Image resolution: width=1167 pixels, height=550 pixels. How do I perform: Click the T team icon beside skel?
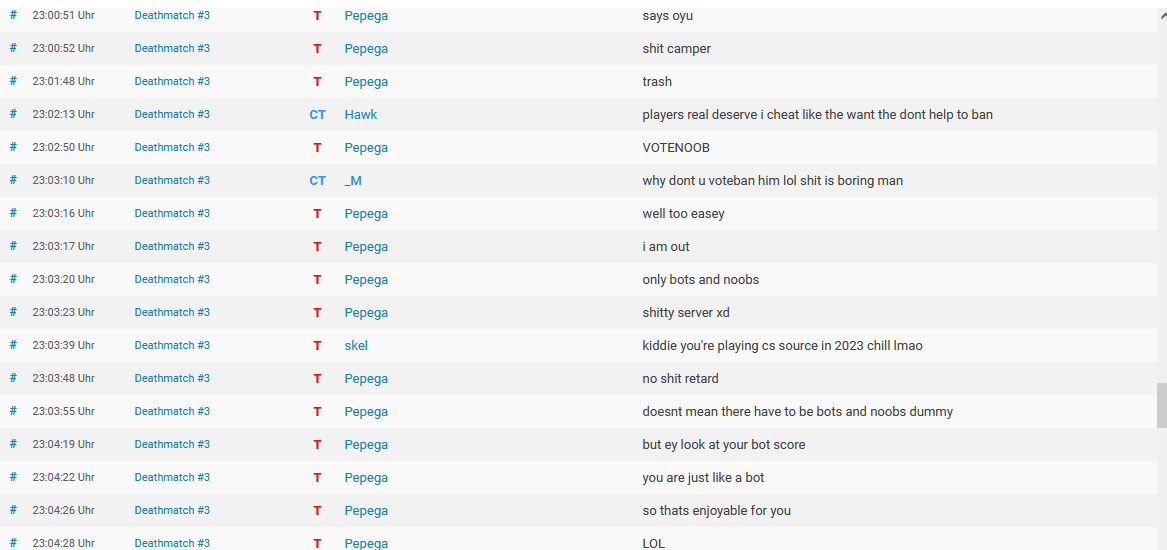(317, 346)
